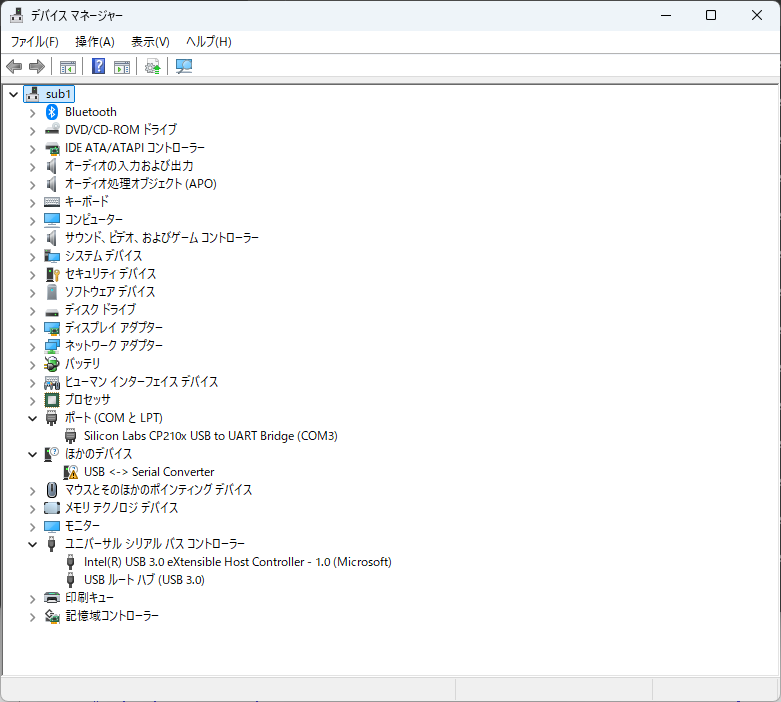Click the blue Help question mark icon
This screenshot has width=781, height=702.
(98, 67)
